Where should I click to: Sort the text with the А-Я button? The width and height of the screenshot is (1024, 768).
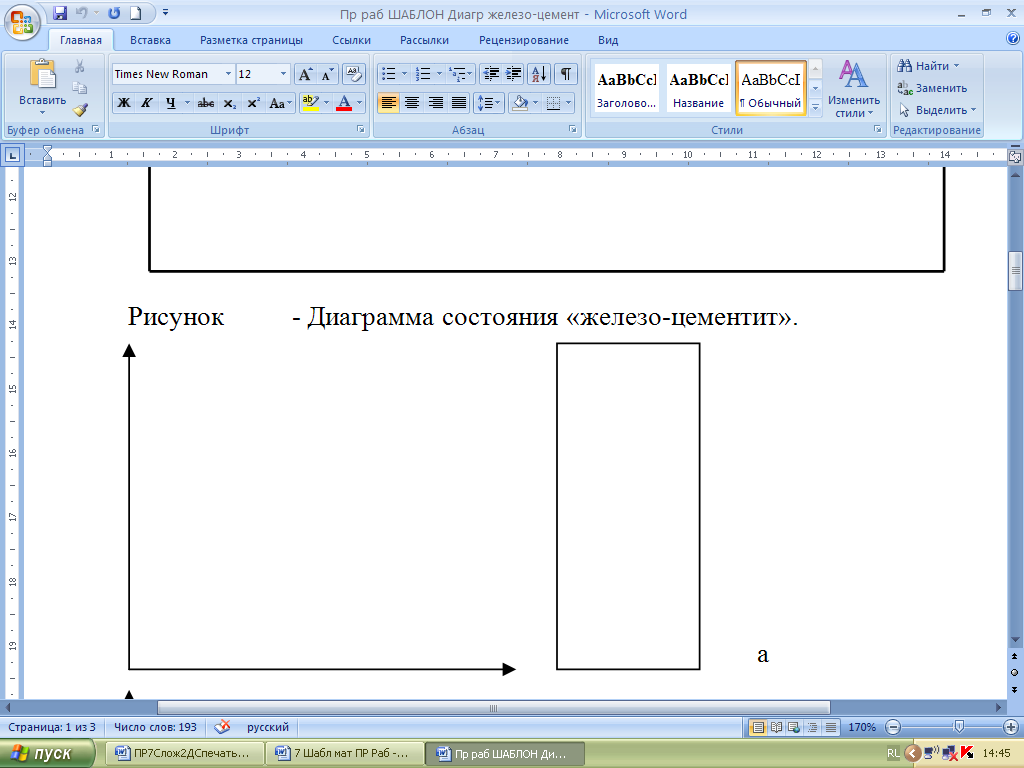click(539, 74)
